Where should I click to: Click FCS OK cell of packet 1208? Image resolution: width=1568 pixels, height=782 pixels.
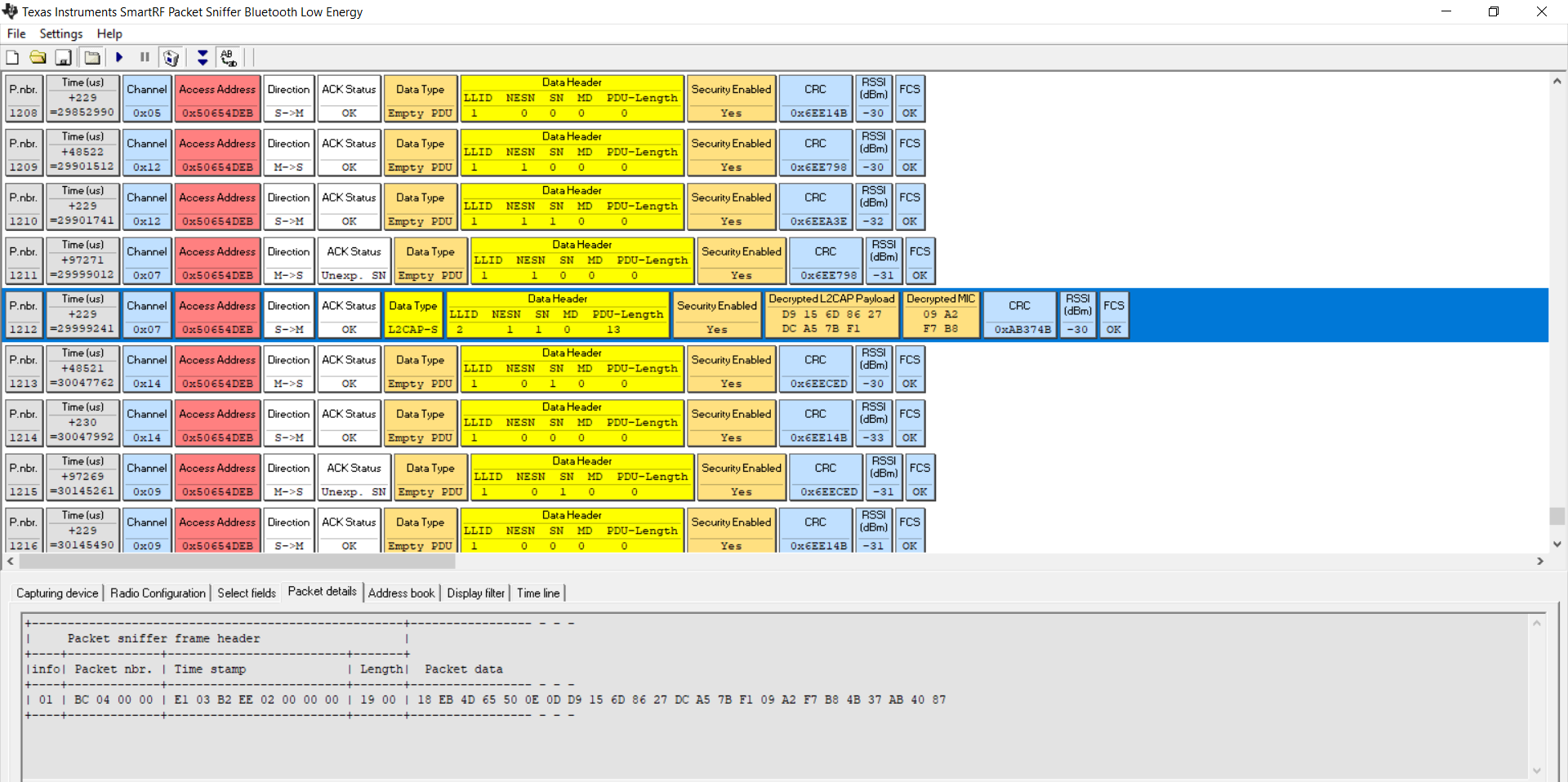[910, 99]
